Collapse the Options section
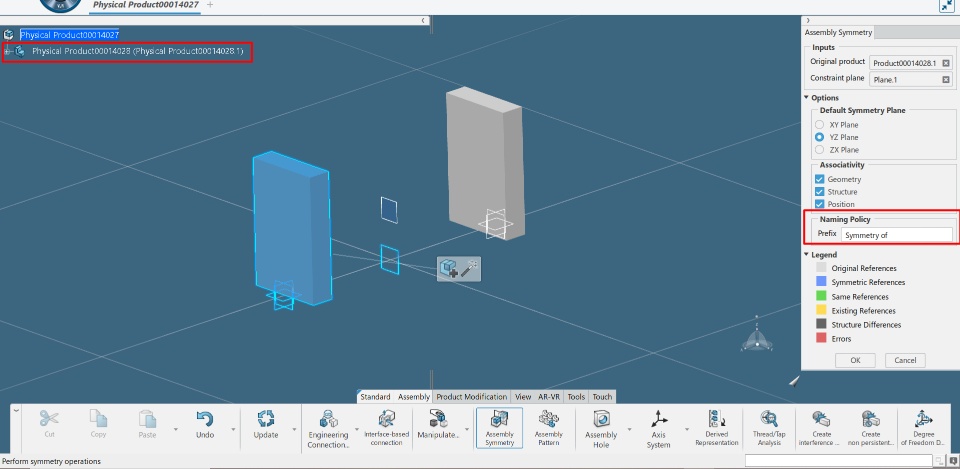The height and width of the screenshot is (469, 960). 806,98
